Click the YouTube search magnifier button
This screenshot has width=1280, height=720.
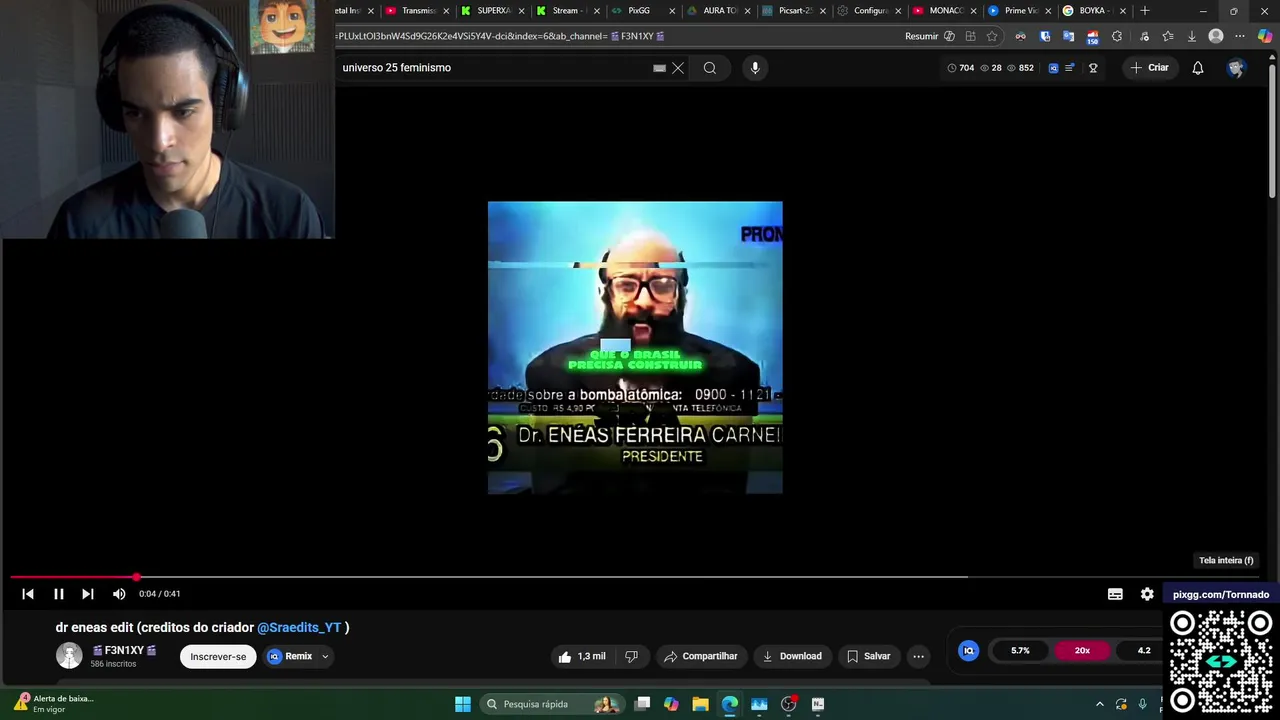click(710, 68)
